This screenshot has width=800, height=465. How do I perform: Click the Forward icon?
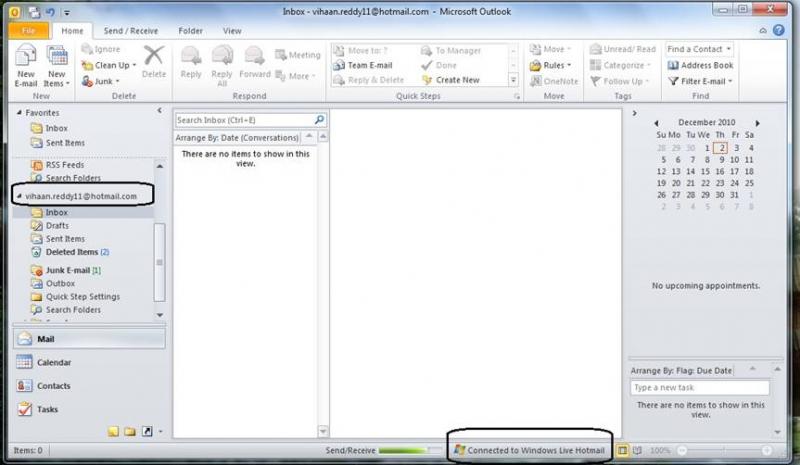click(254, 56)
